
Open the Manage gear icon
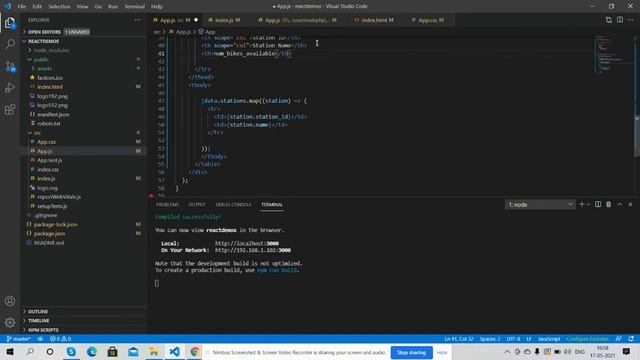[x=10, y=322]
